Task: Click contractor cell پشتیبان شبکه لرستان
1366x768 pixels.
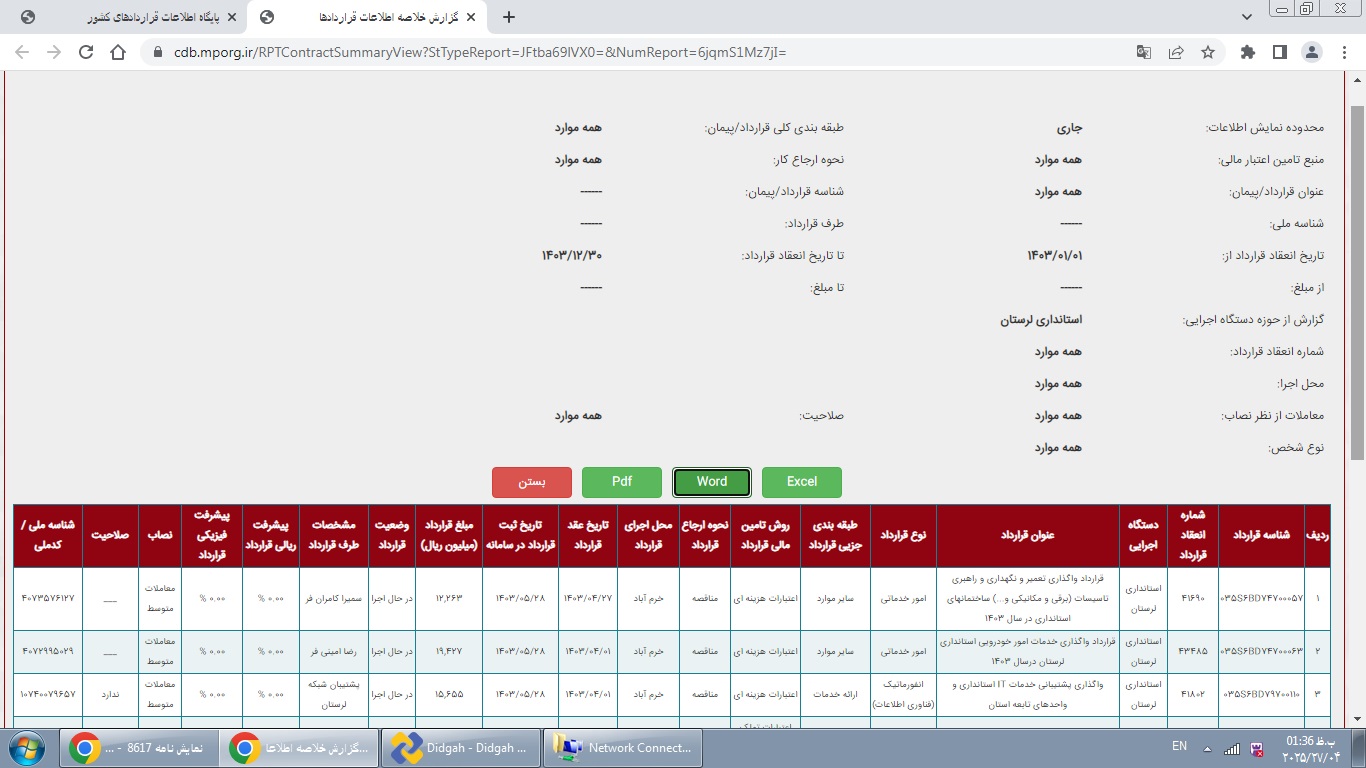Action: [335, 693]
